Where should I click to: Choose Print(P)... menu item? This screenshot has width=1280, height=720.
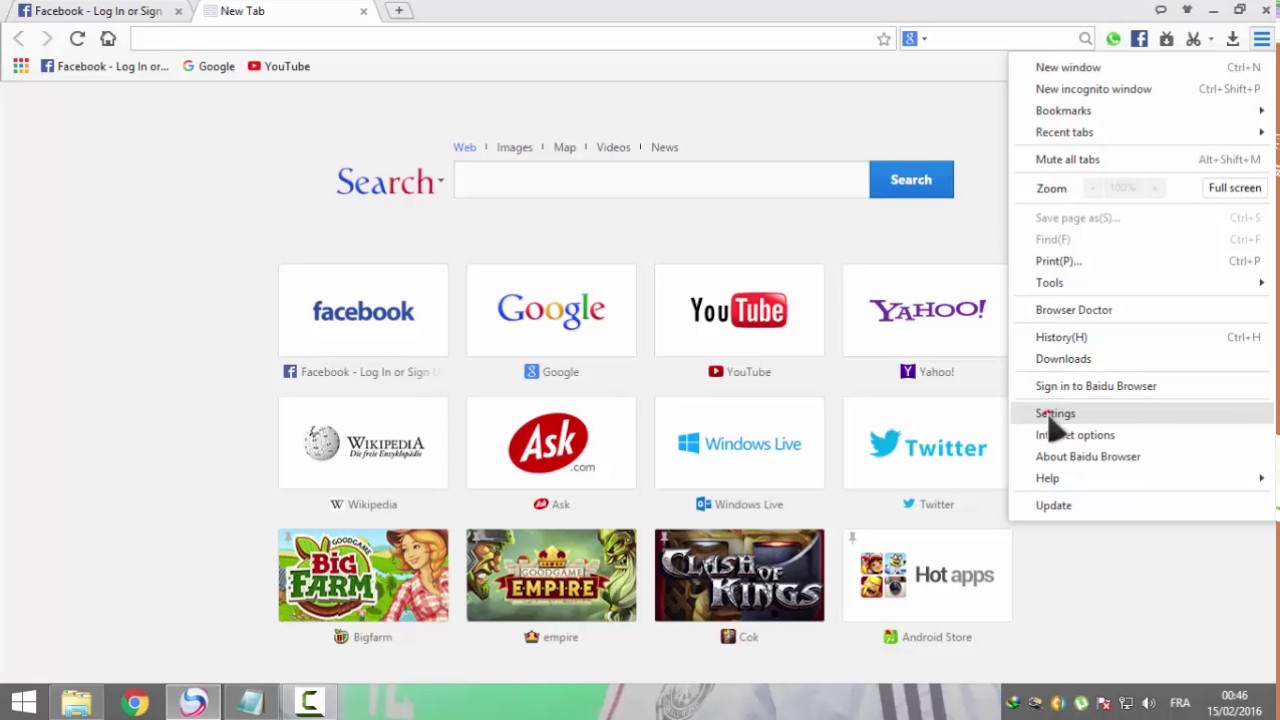point(1142,261)
